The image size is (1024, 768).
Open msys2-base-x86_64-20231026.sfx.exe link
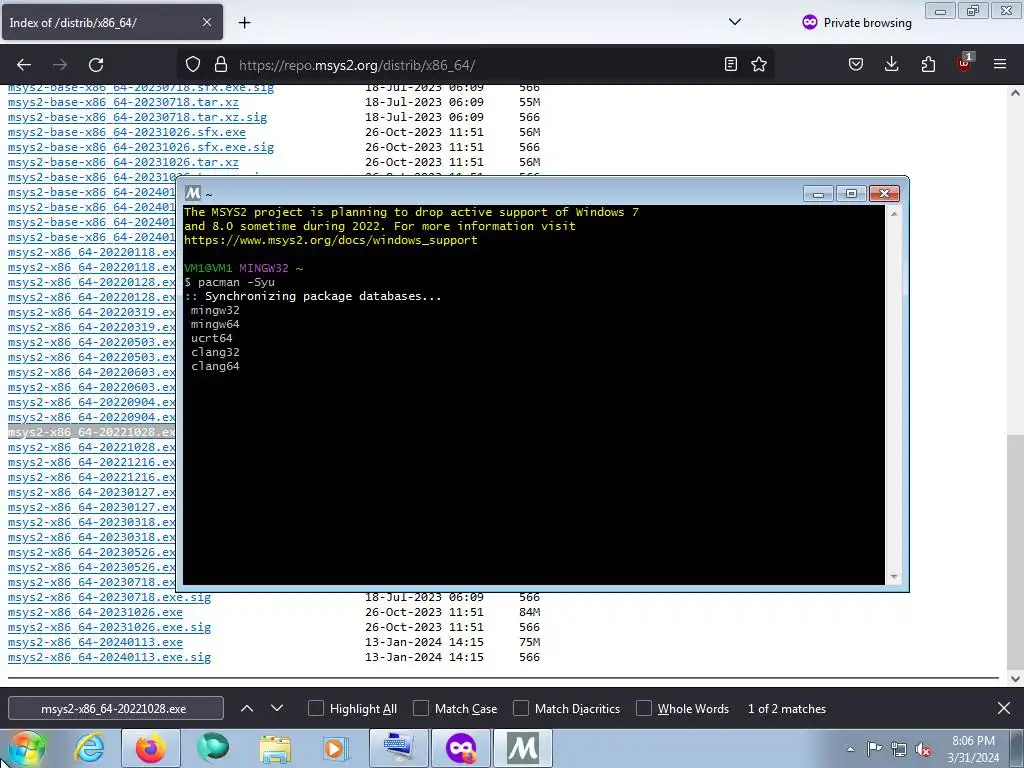[127, 132]
